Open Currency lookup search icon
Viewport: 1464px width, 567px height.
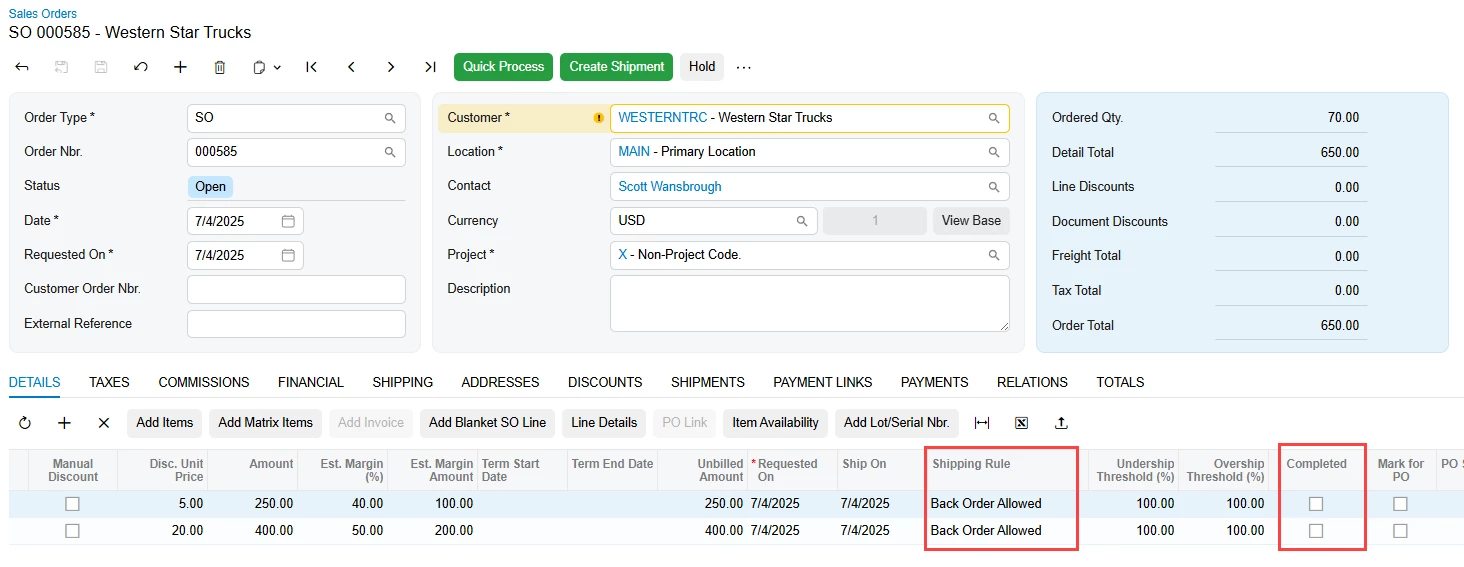coord(802,221)
